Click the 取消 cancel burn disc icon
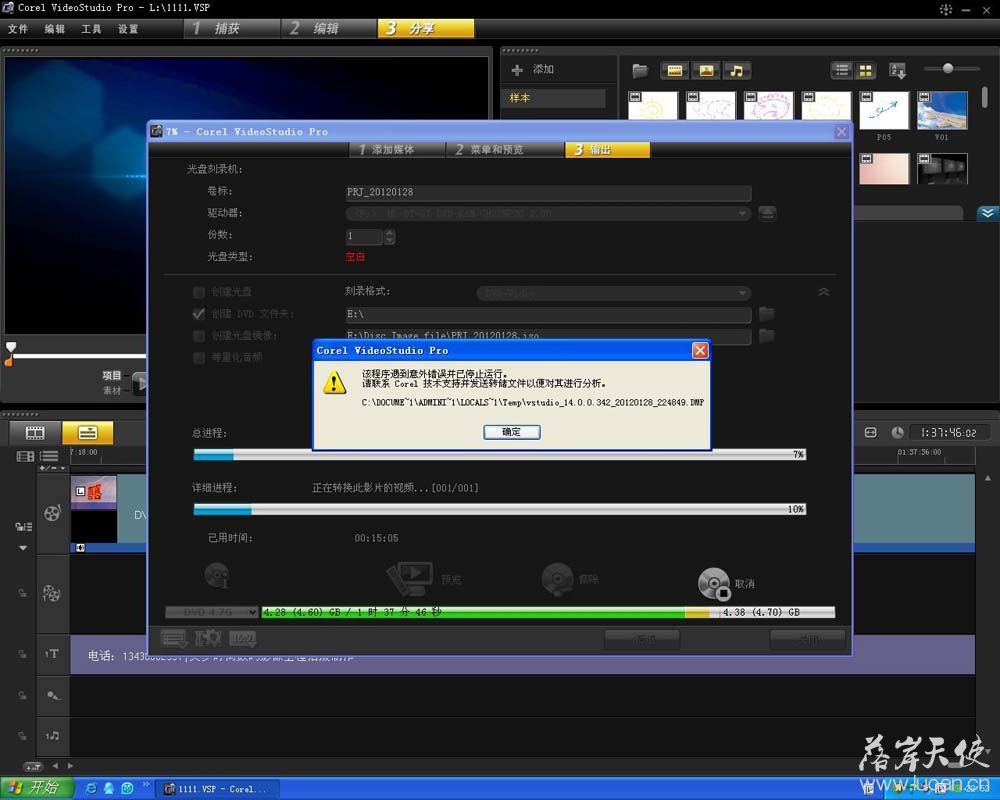Viewport: 1000px width, 800px height. [x=714, y=583]
